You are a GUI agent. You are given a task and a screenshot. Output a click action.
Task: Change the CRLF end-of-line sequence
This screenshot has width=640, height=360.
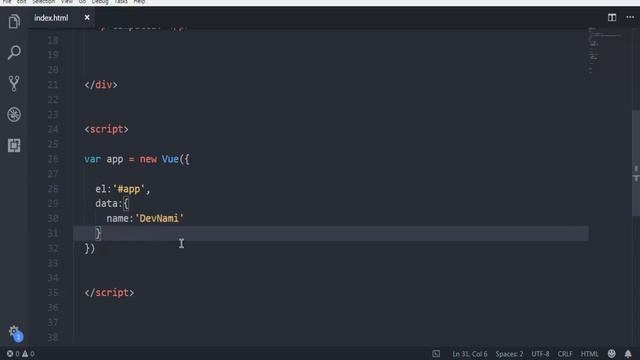565,354
